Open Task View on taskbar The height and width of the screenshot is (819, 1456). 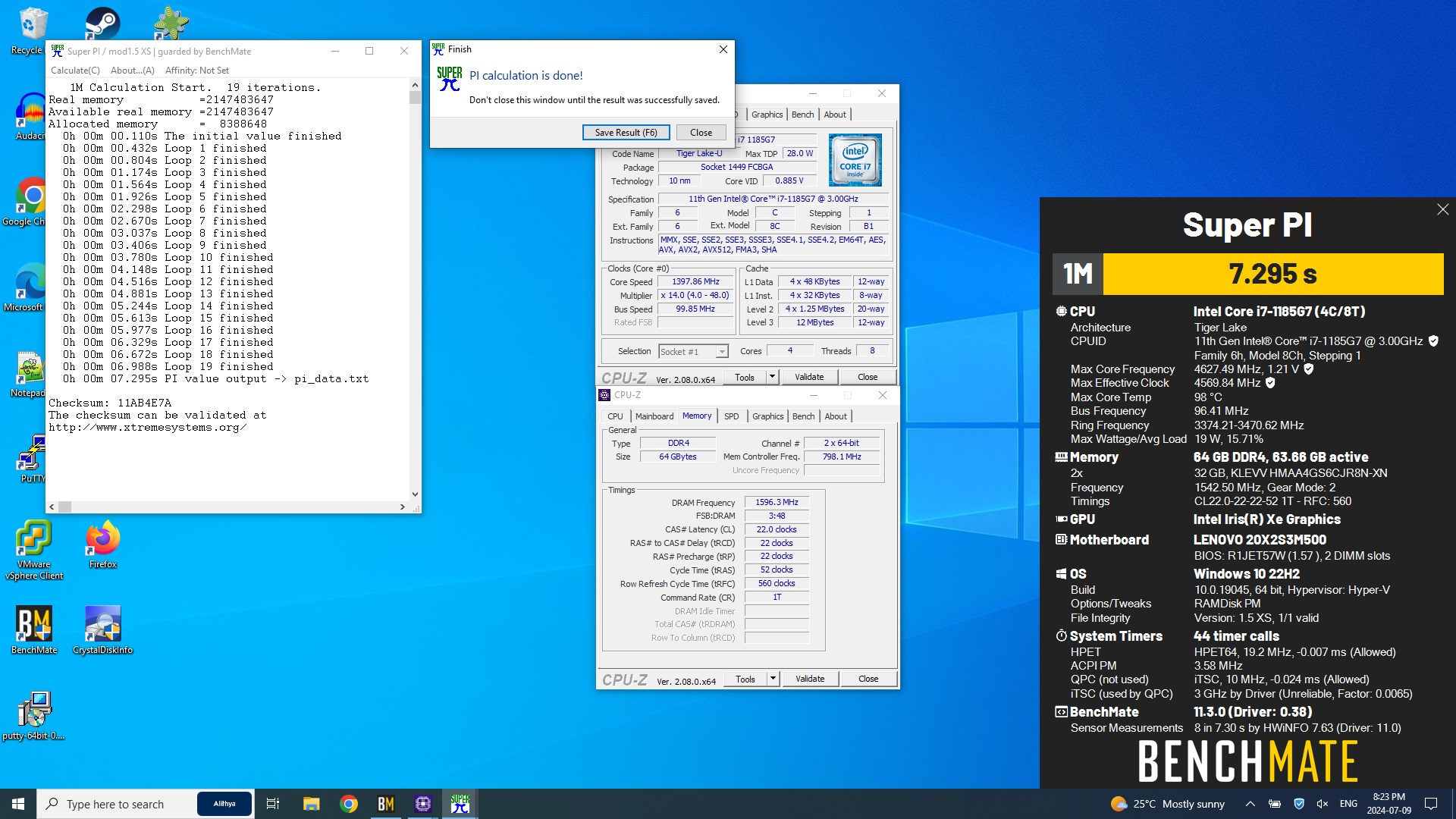tap(273, 804)
